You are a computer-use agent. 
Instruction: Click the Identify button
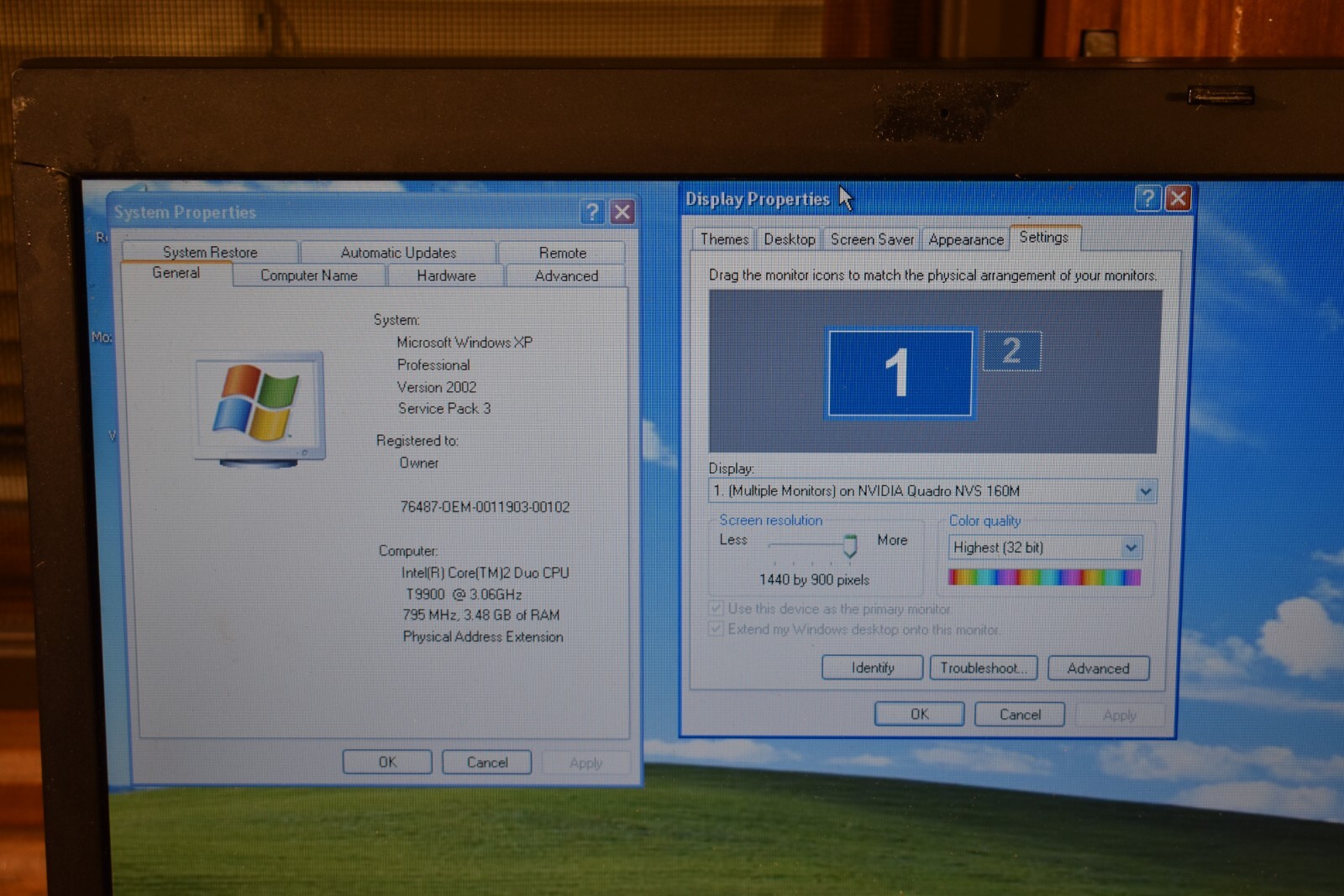click(x=873, y=668)
